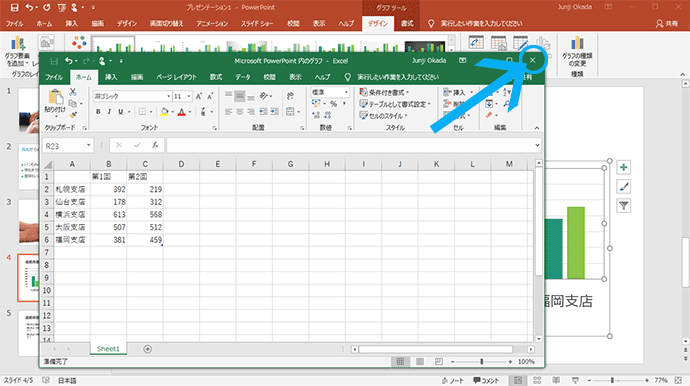The height and width of the screenshot is (386, 690).
Task: Add a new sheet with the plus icon
Action: [x=147, y=349]
